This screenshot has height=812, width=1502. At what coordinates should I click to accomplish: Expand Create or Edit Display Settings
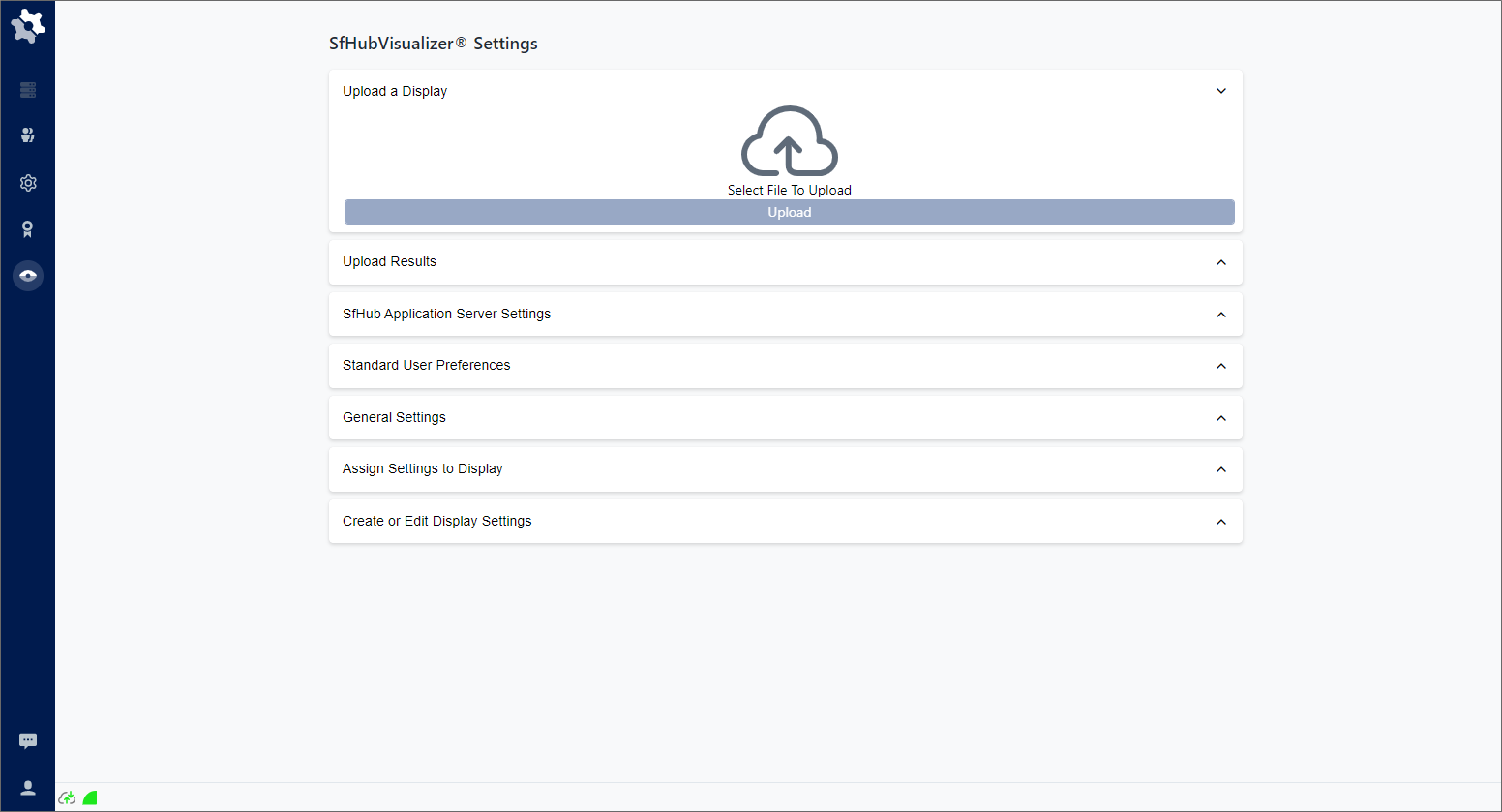(1220, 522)
